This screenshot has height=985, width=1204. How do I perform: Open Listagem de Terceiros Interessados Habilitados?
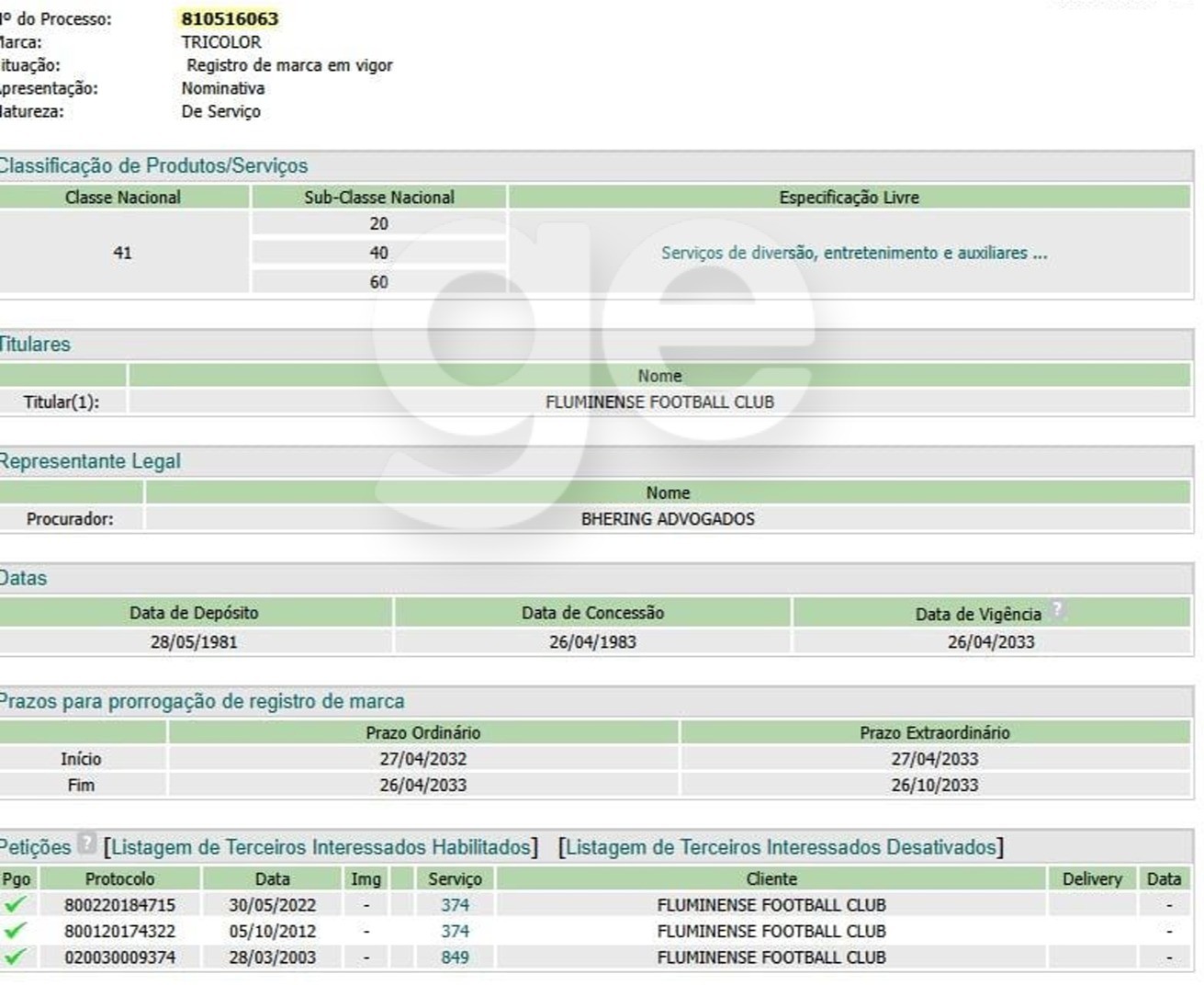(x=321, y=847)
